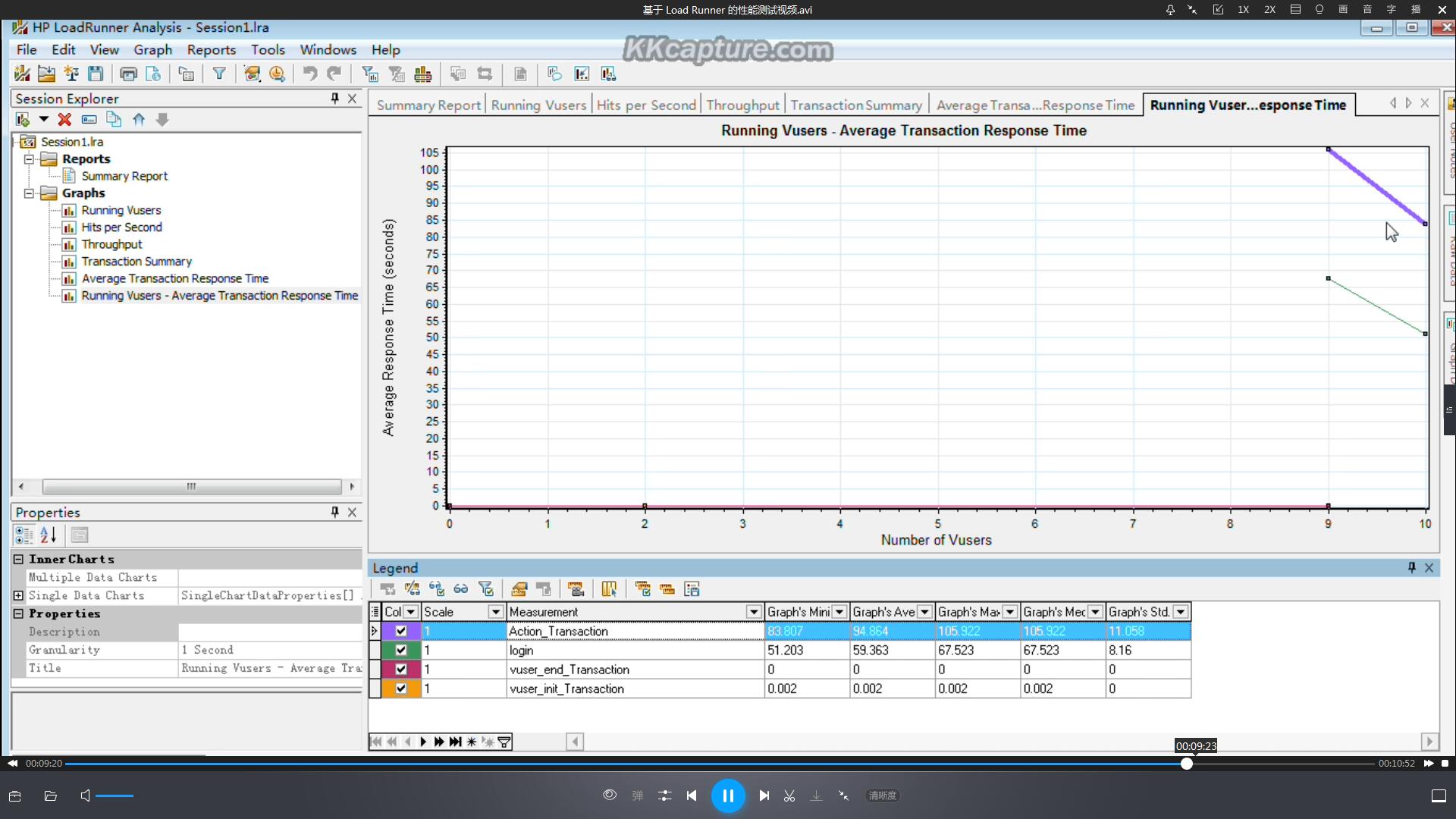1456x819 pixels.
Task: Pin the Session Explorer panel
Action: (x=334, y=98)
